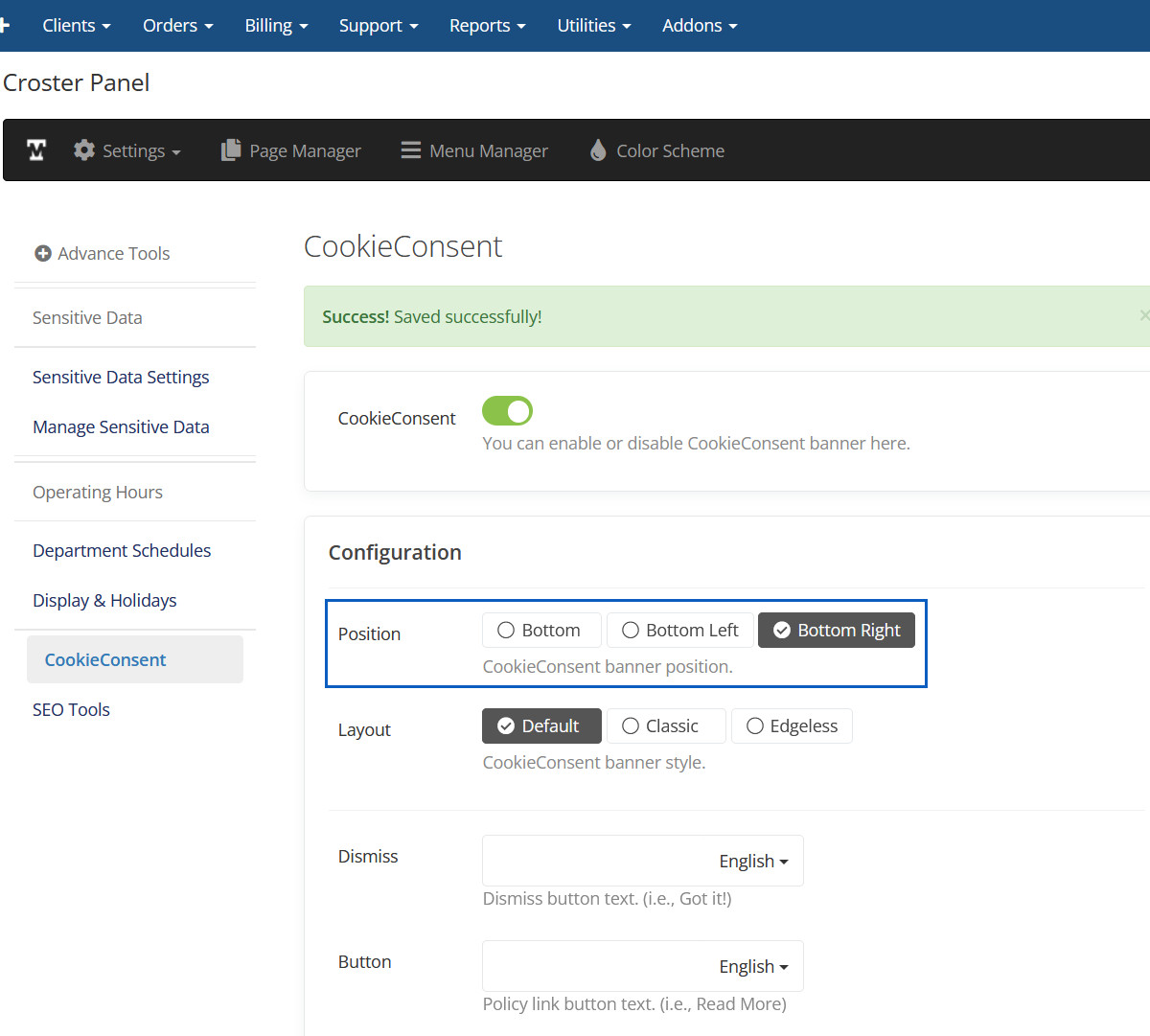Viewport: 1150px width, 1036px height.
Task: Click the Croster logo icon in toolbar
Action: tap(36, 150)
